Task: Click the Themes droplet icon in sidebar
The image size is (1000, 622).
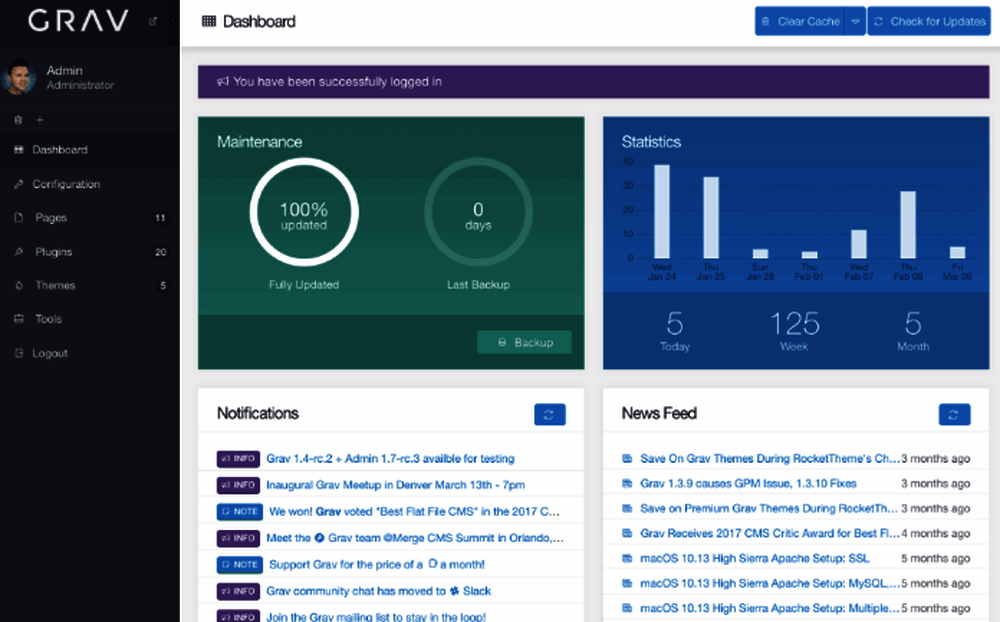Action: (x=18, y=286)
